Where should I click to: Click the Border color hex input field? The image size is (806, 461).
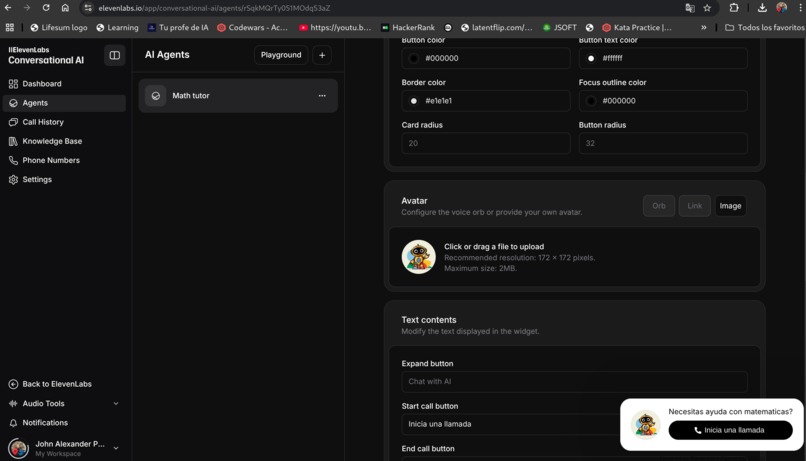point(486,101)
